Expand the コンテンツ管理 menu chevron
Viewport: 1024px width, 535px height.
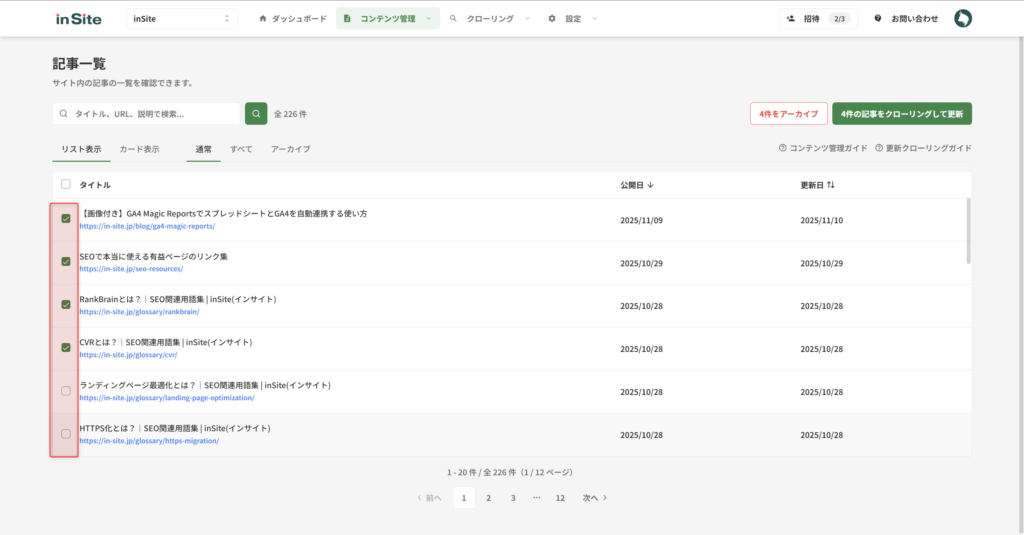428,19
